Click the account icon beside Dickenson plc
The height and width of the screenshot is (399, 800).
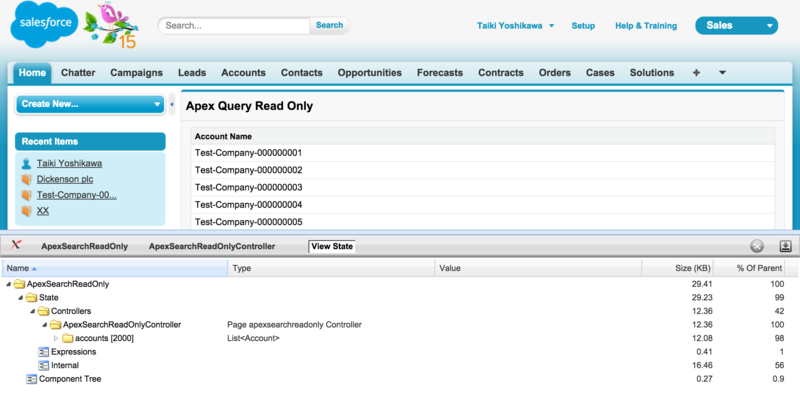click(x=27, y=180)
